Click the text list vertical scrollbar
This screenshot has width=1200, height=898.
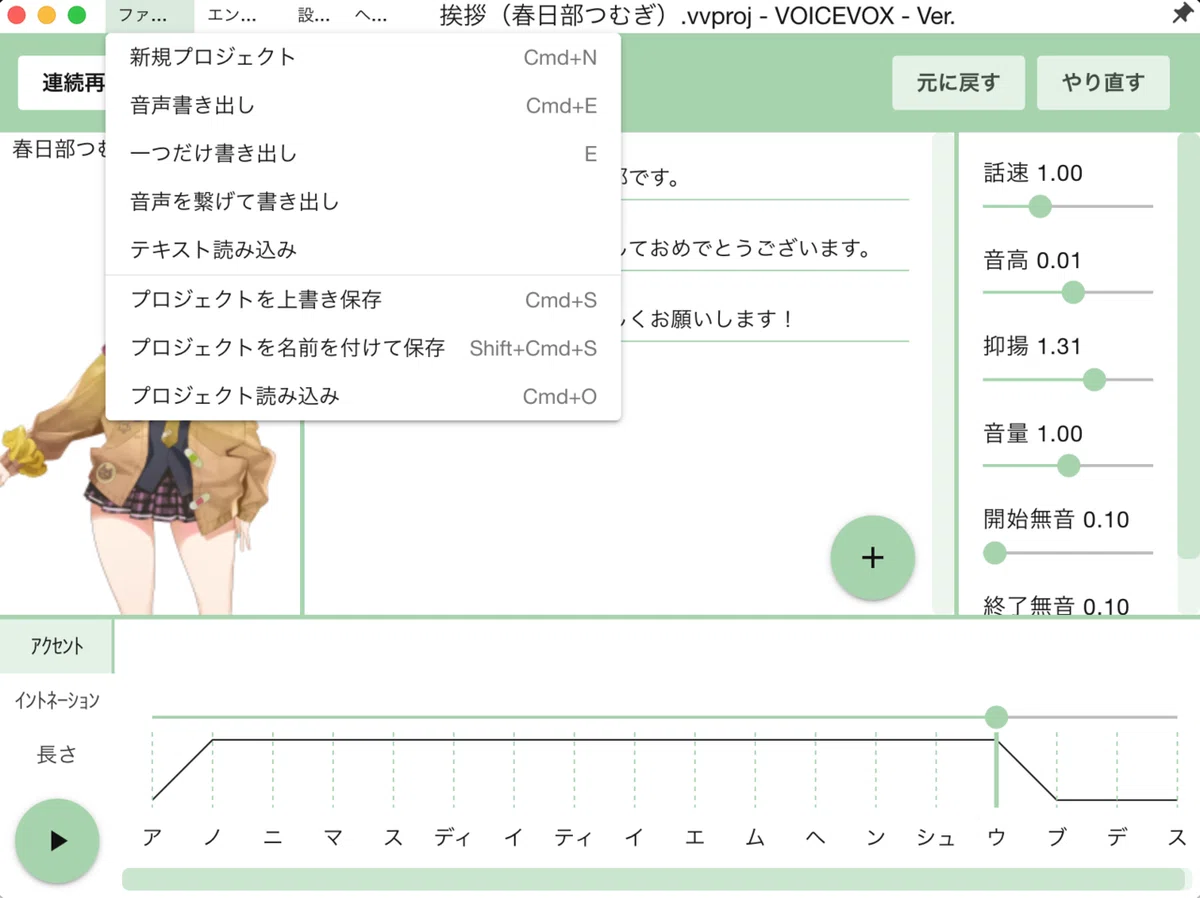(x=943, y=372)
